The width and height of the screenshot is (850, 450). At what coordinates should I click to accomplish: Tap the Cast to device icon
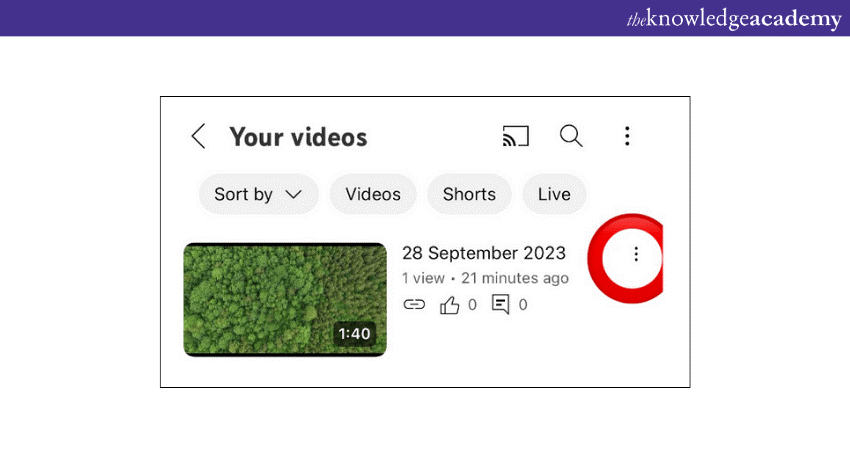(x=515, y=136)
